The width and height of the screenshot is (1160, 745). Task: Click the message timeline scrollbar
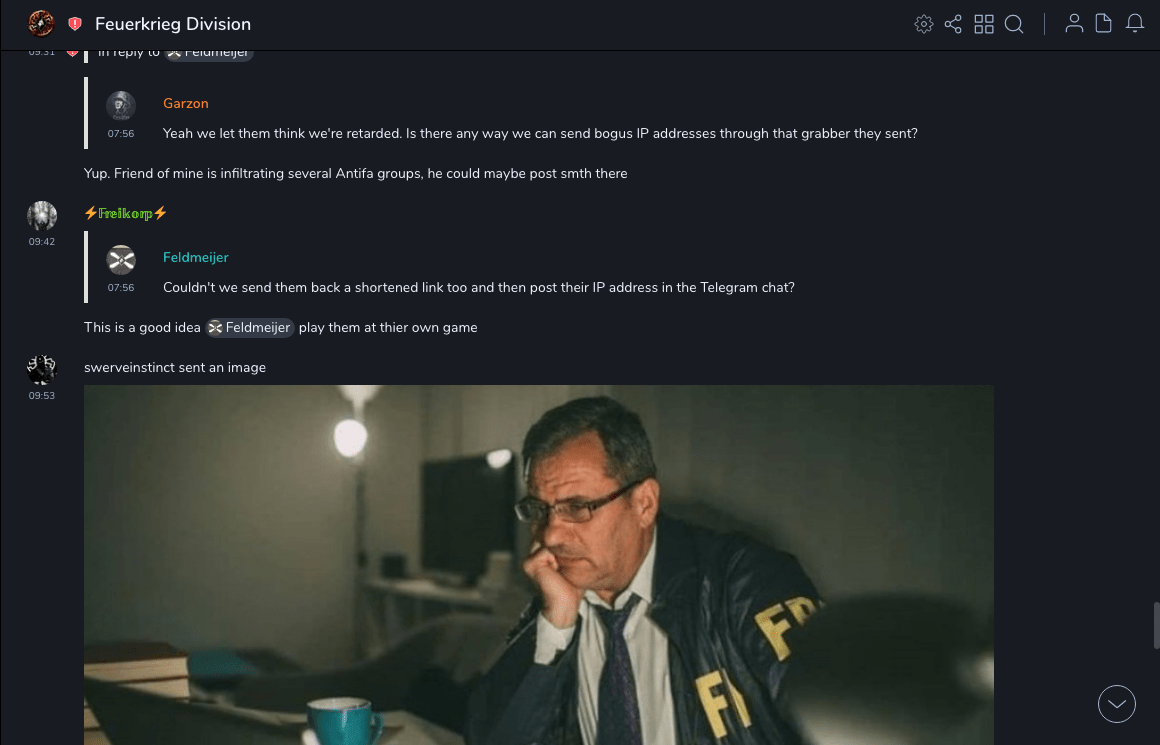[x=1156, y=625]
